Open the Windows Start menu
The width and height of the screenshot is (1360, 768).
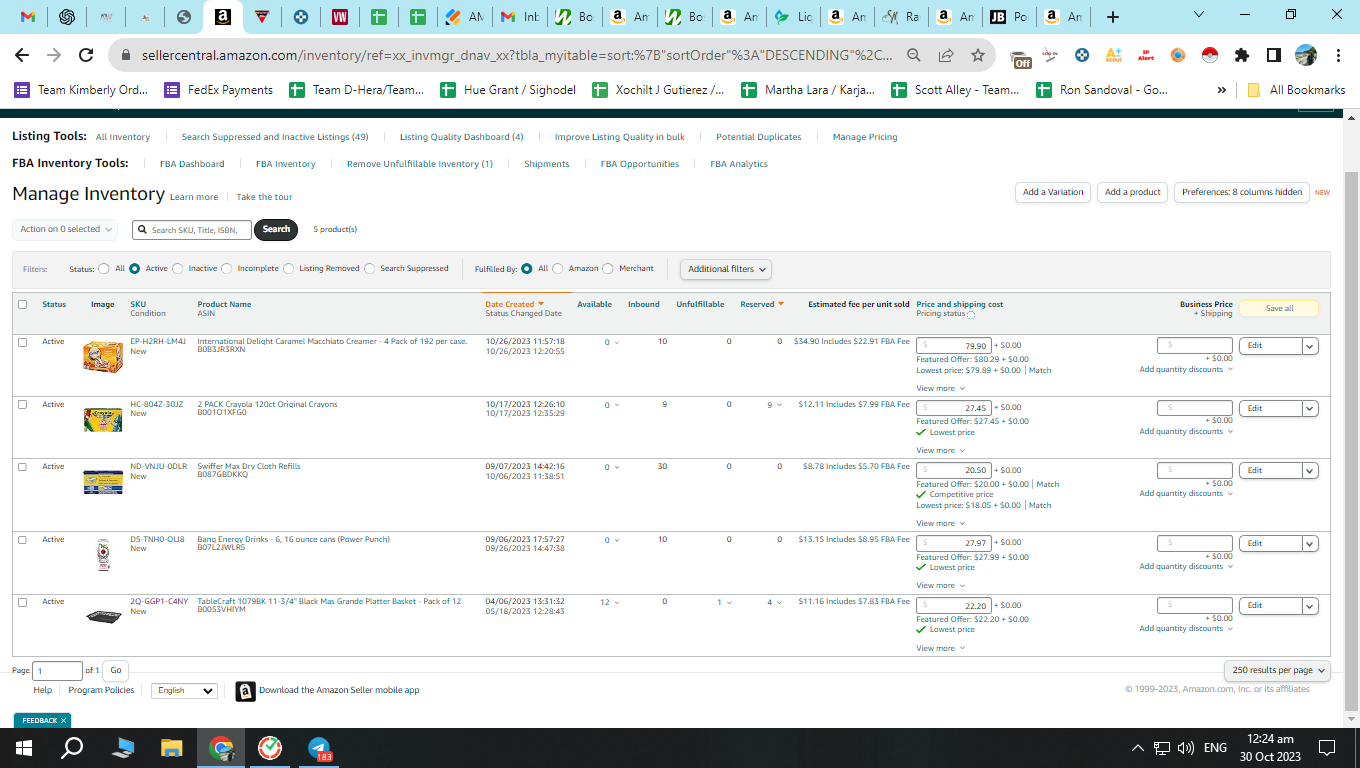[24, 747]
